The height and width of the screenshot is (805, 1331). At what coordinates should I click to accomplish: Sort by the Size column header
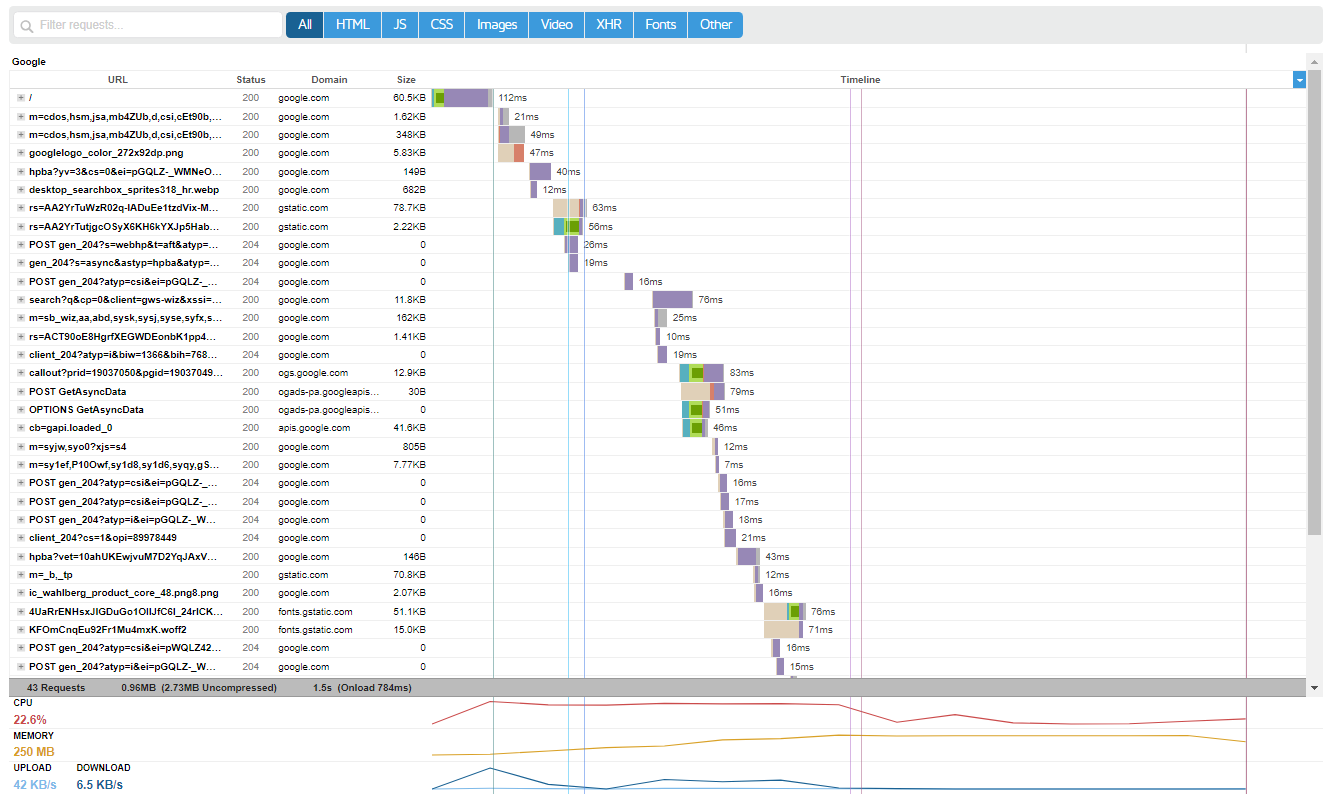coord(406,80)
